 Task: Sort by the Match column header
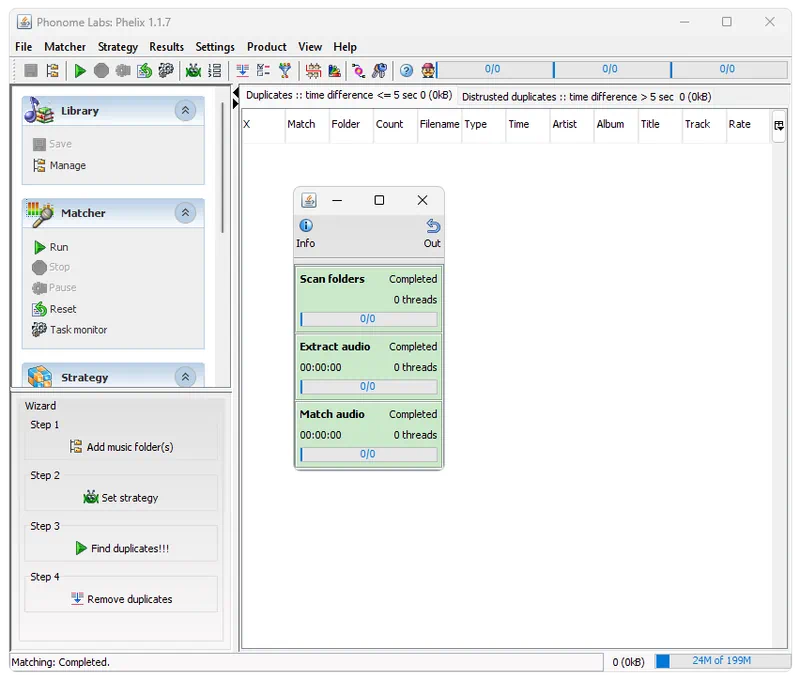click(307, 124)
